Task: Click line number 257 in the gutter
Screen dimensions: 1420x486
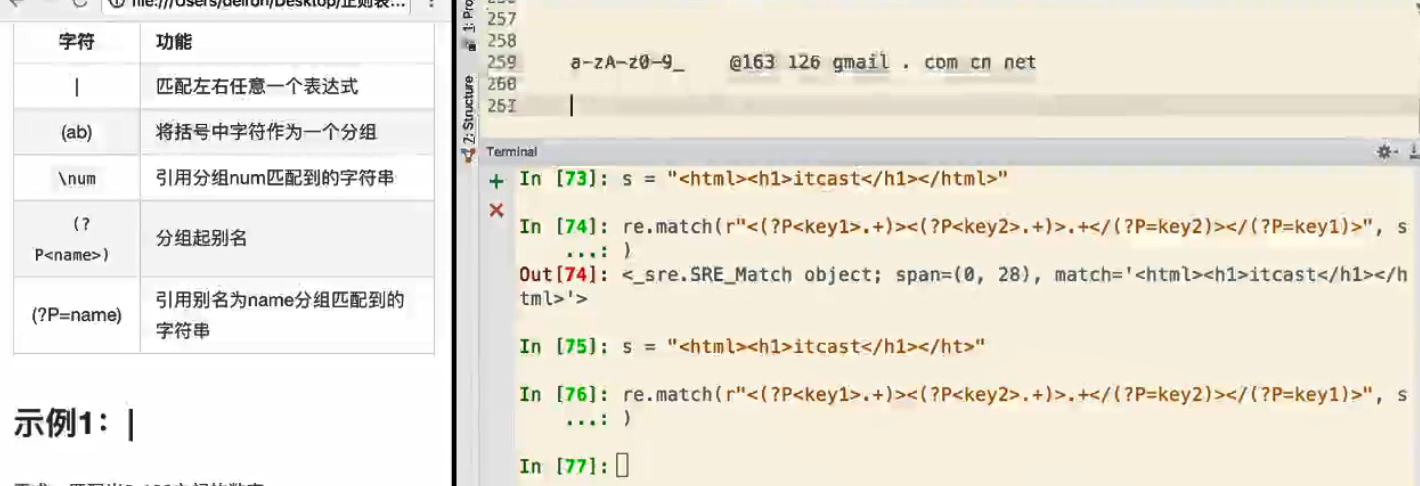Action: click(x=500, y=20)
